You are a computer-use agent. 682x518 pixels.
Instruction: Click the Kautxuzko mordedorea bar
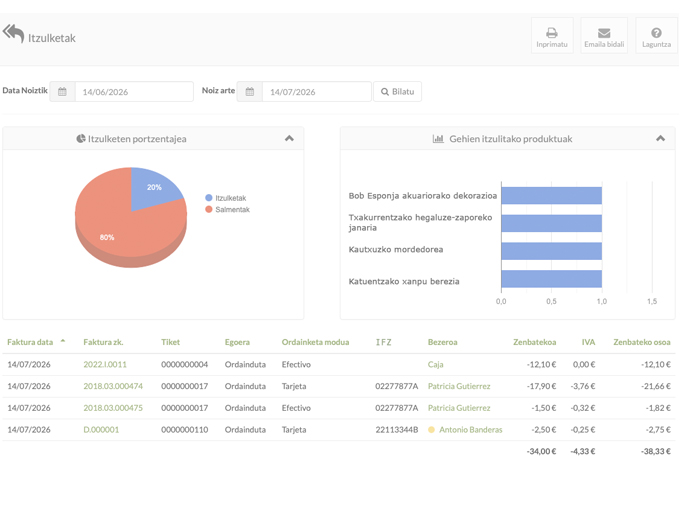[x=552, y=251]
